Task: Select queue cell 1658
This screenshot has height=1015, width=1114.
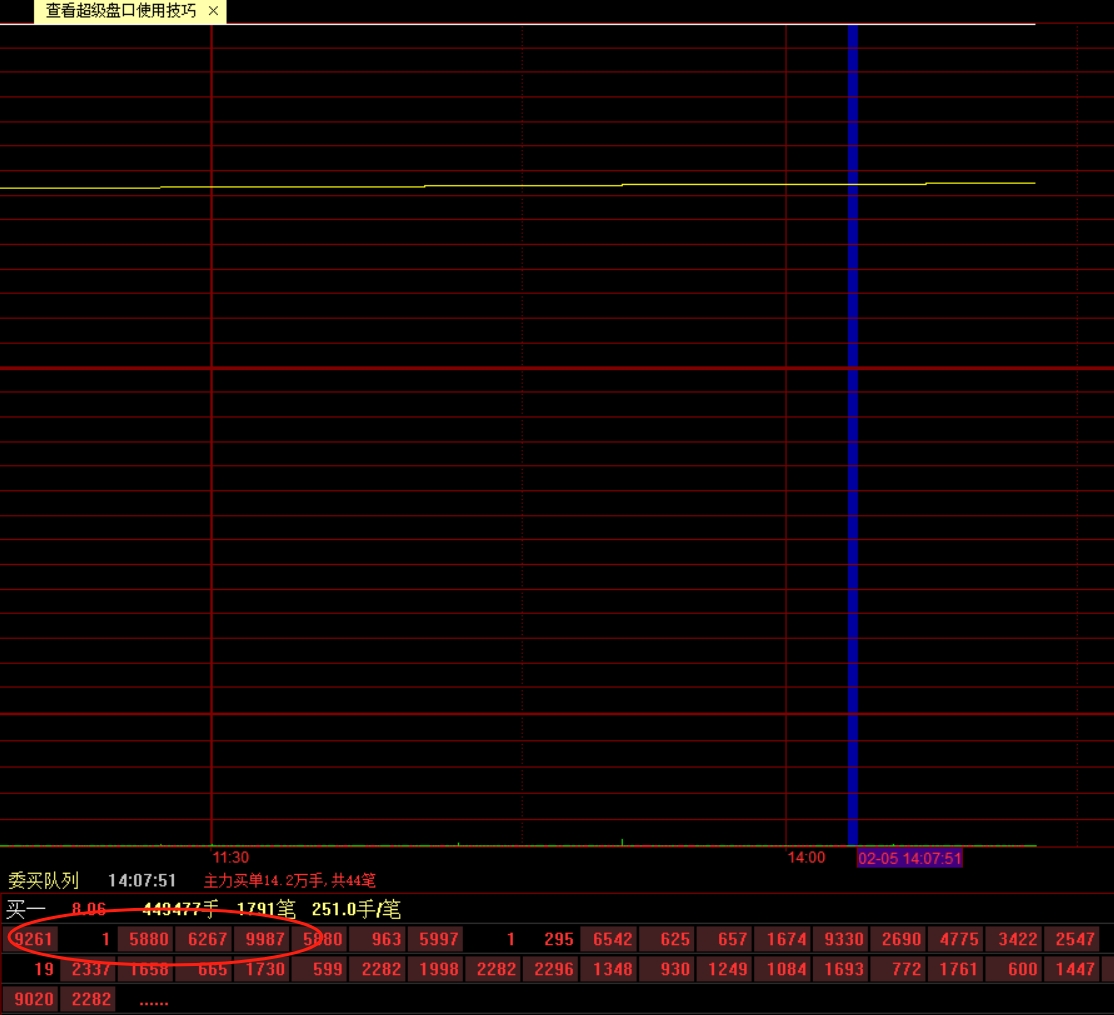Action: click(146, 969)
